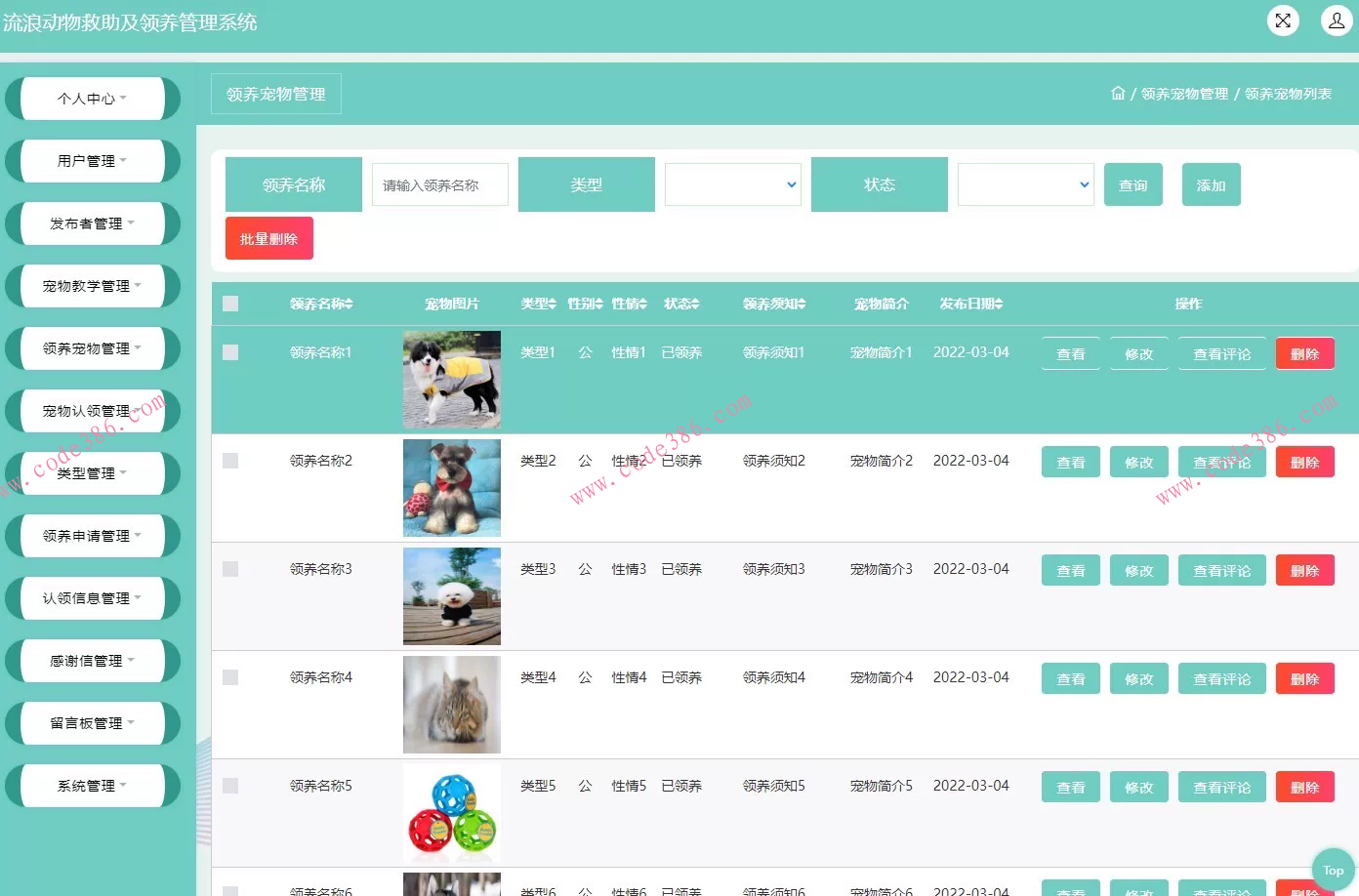Click the 请输入领养名称 input field
The image size is (1359, 896).
[439, 184]
